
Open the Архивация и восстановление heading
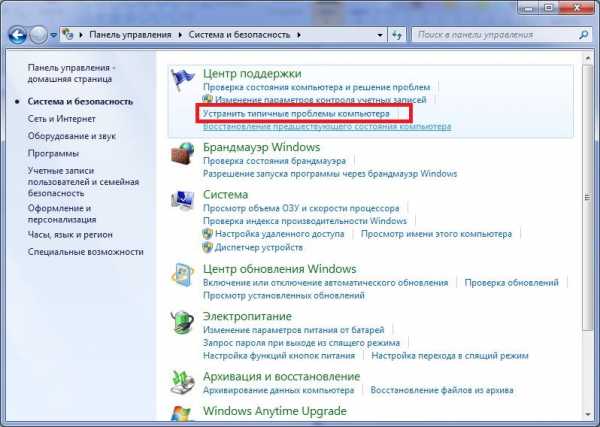pos(282,376)
